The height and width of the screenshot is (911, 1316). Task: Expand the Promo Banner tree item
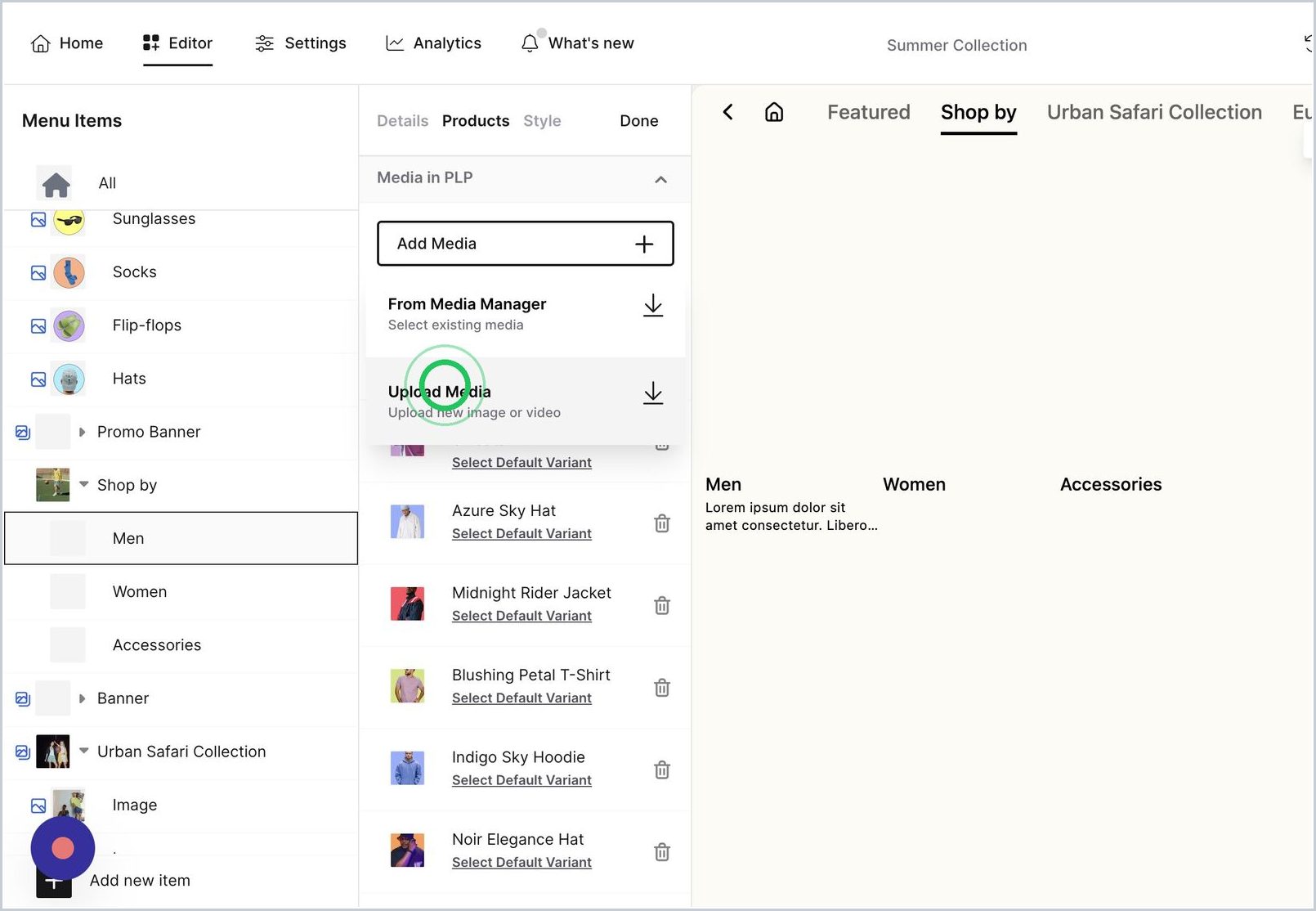[x=82, y=432]
